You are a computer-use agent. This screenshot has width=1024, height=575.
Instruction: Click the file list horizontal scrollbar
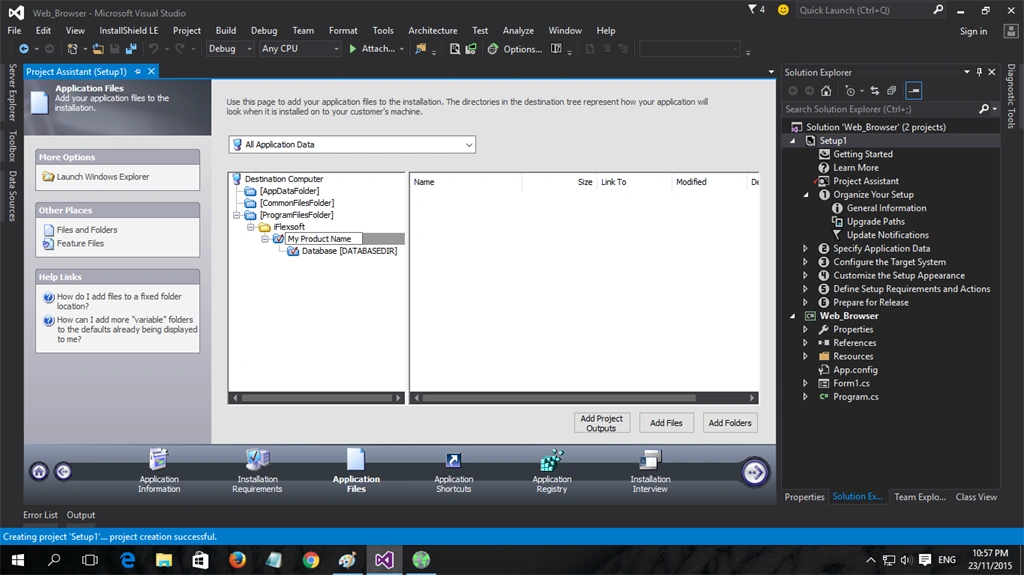[x=584, y=398]
